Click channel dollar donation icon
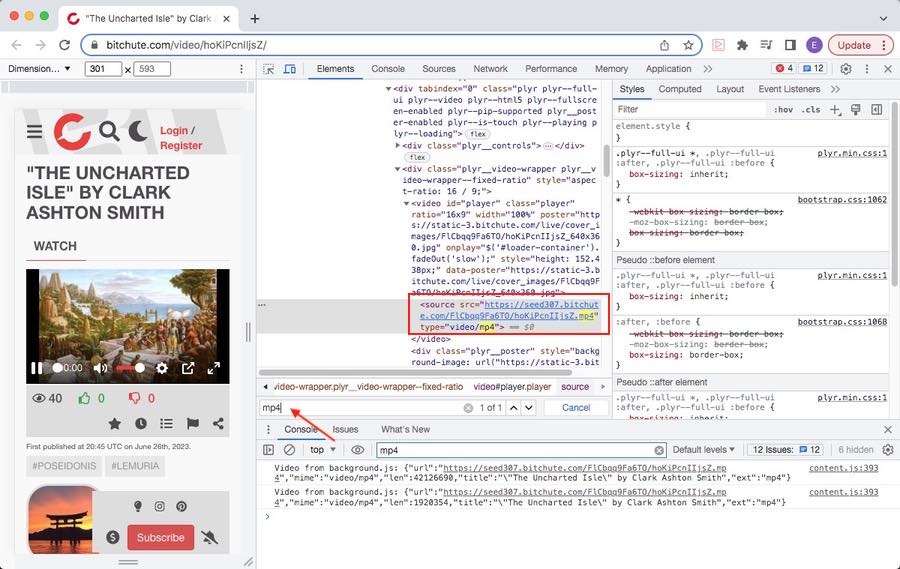The height and width of the screenshot is (569, 900). click(x=113, y=537)
